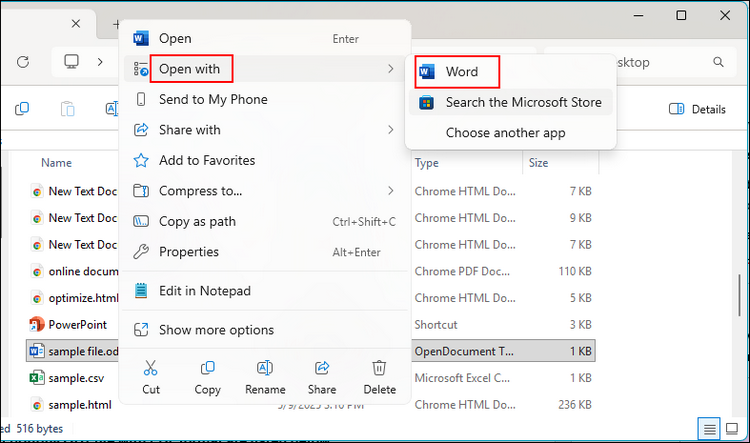Click the Microsoft Store icon
The width and height of the screenshot is (750, 443).
click(426, 102)
